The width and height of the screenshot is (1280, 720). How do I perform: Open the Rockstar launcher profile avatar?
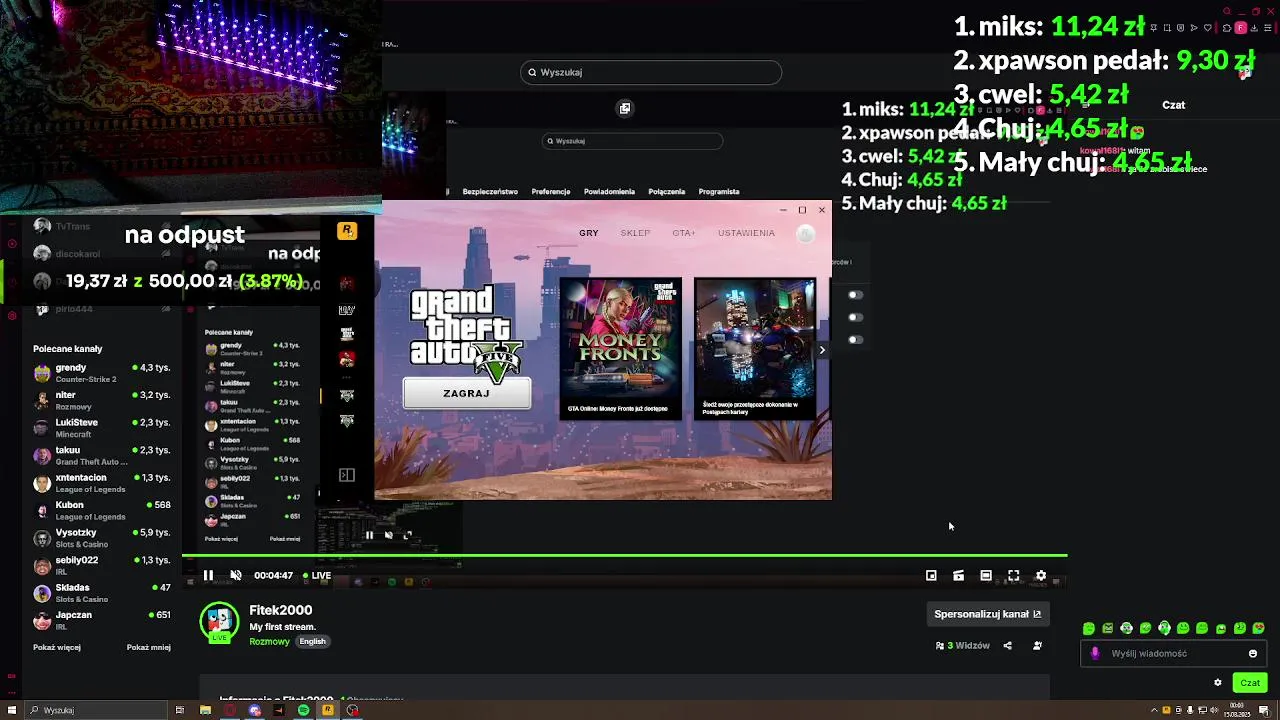click(806, 233)
